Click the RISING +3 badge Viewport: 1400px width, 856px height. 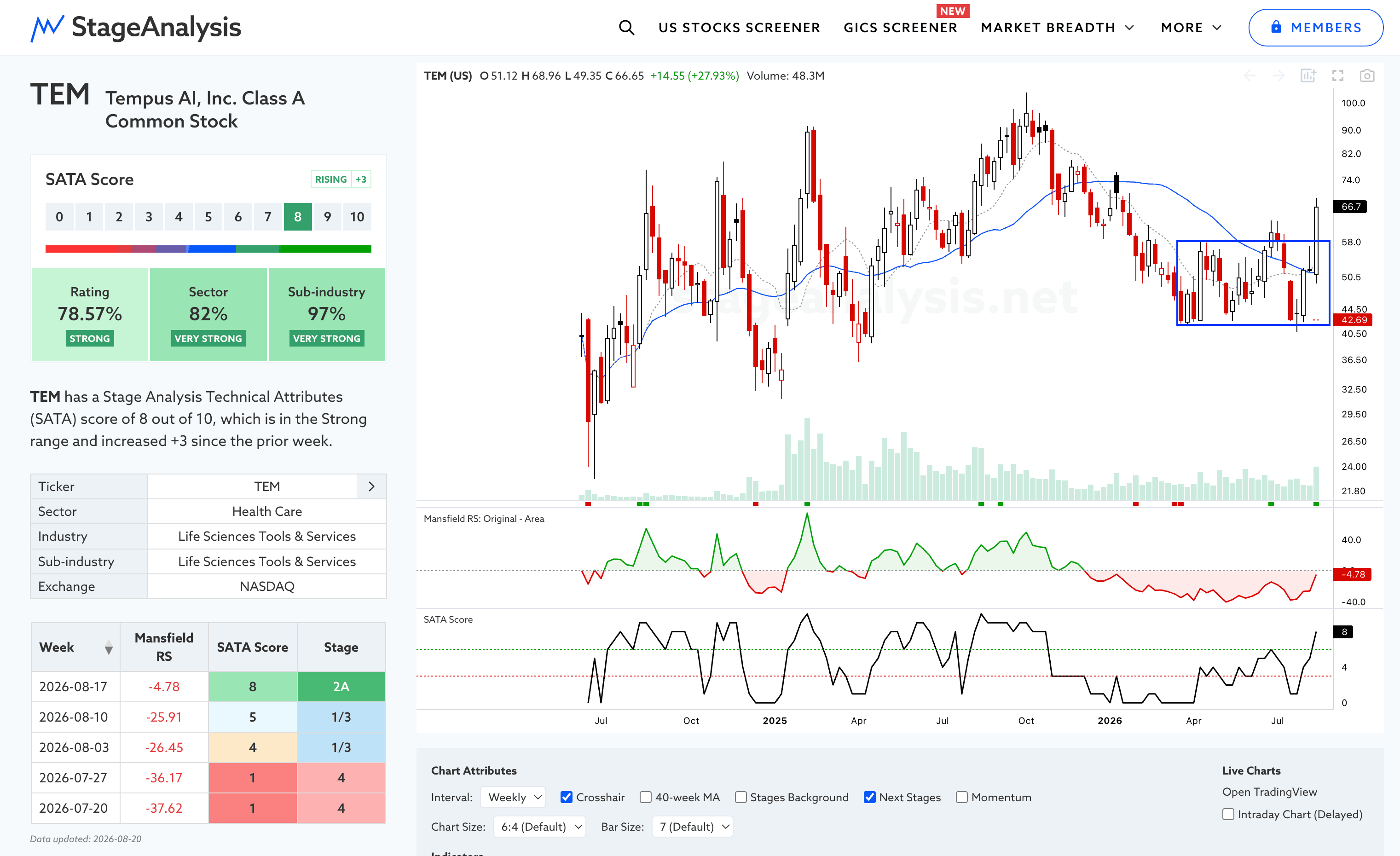pyautogui.click(x=341, y=179)
